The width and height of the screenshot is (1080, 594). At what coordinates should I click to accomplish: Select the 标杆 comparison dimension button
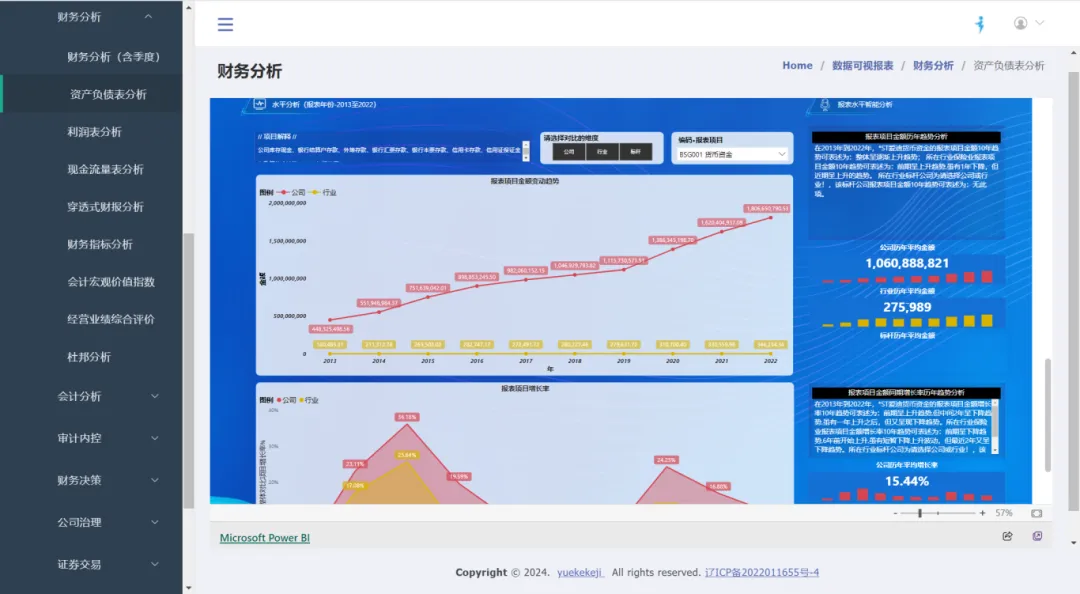coord(635,152)
